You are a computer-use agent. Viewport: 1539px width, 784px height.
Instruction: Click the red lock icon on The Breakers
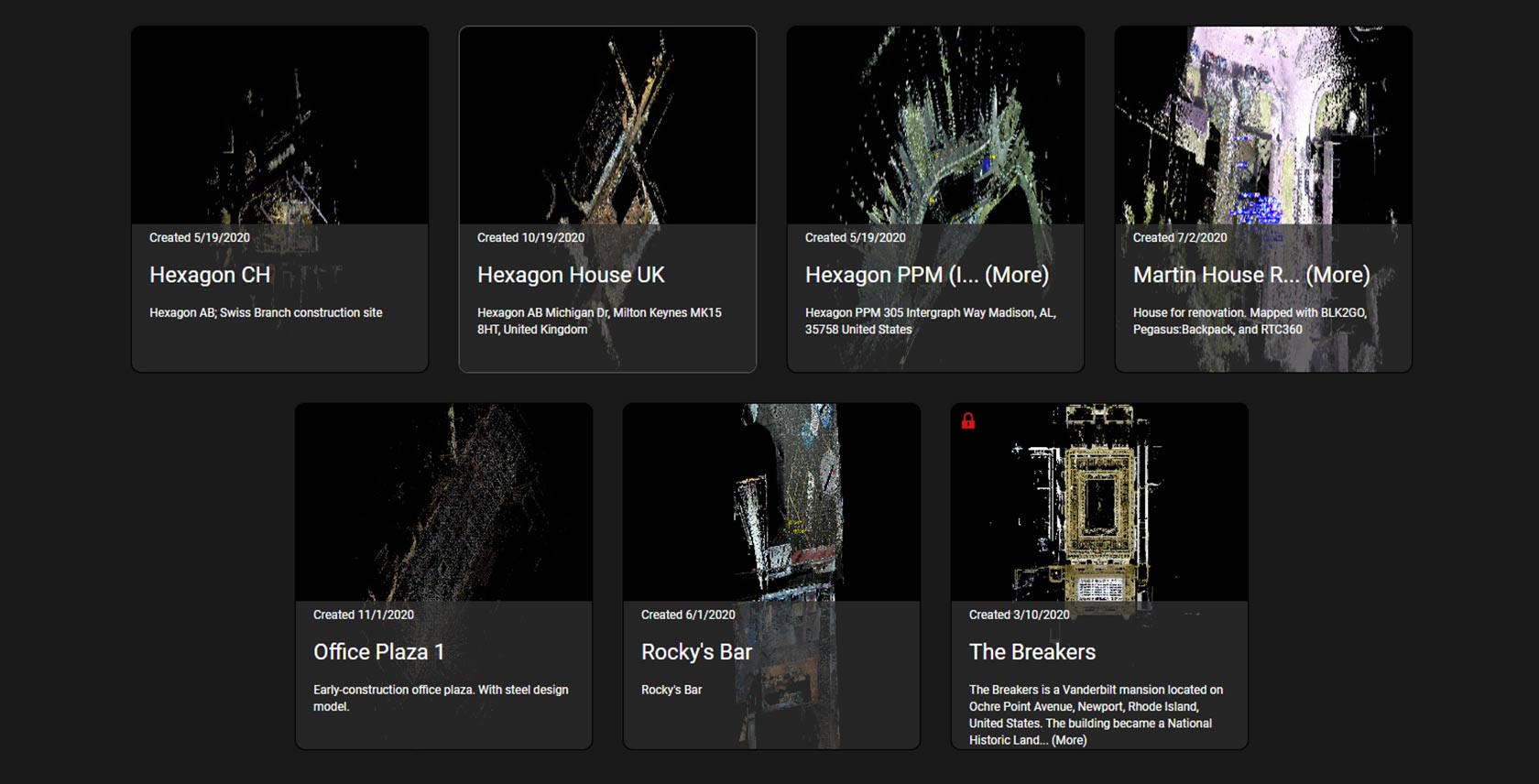[968, 421]
